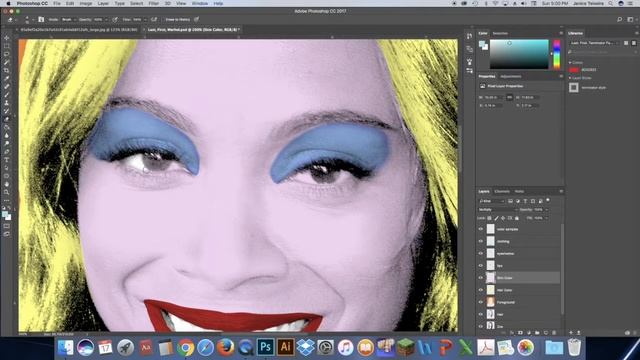Select the Clone Stamp tool
The image size is (640, 360).
7,103
